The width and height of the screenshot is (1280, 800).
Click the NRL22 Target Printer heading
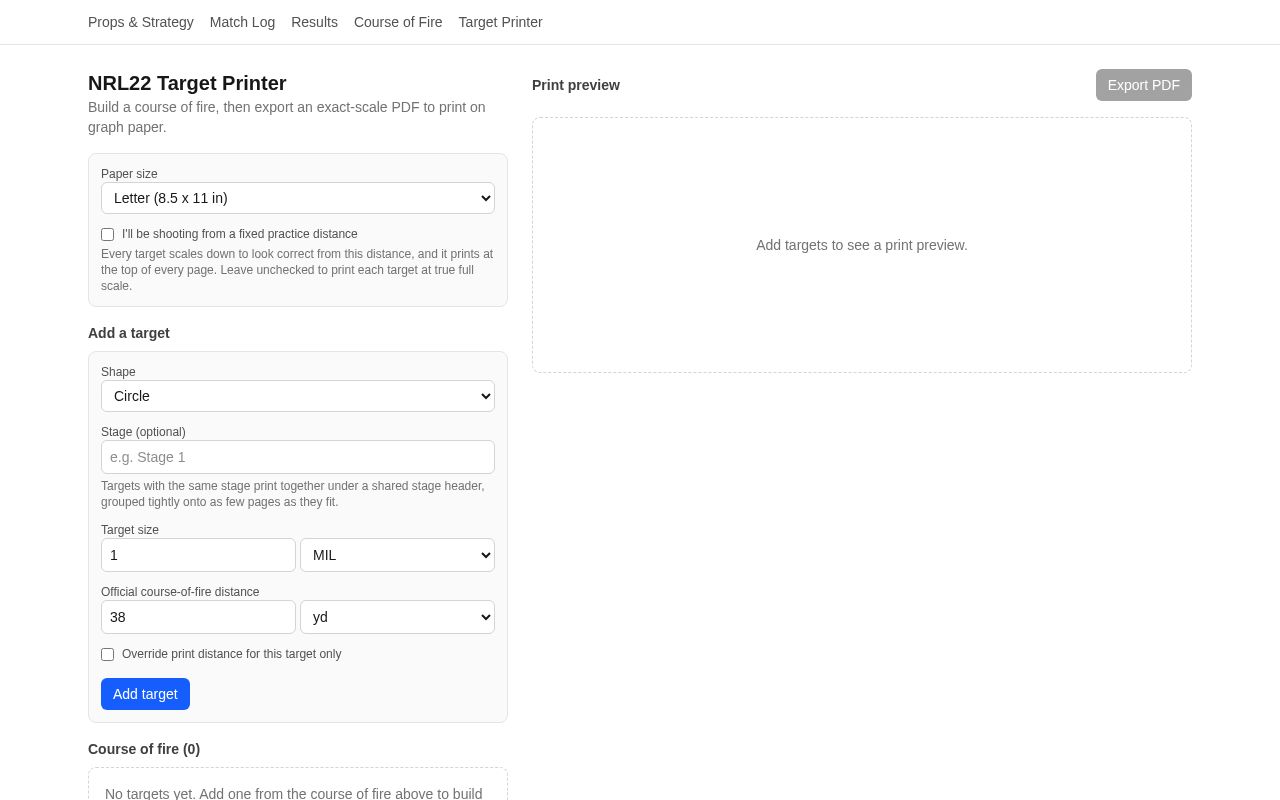click(187, 83)
